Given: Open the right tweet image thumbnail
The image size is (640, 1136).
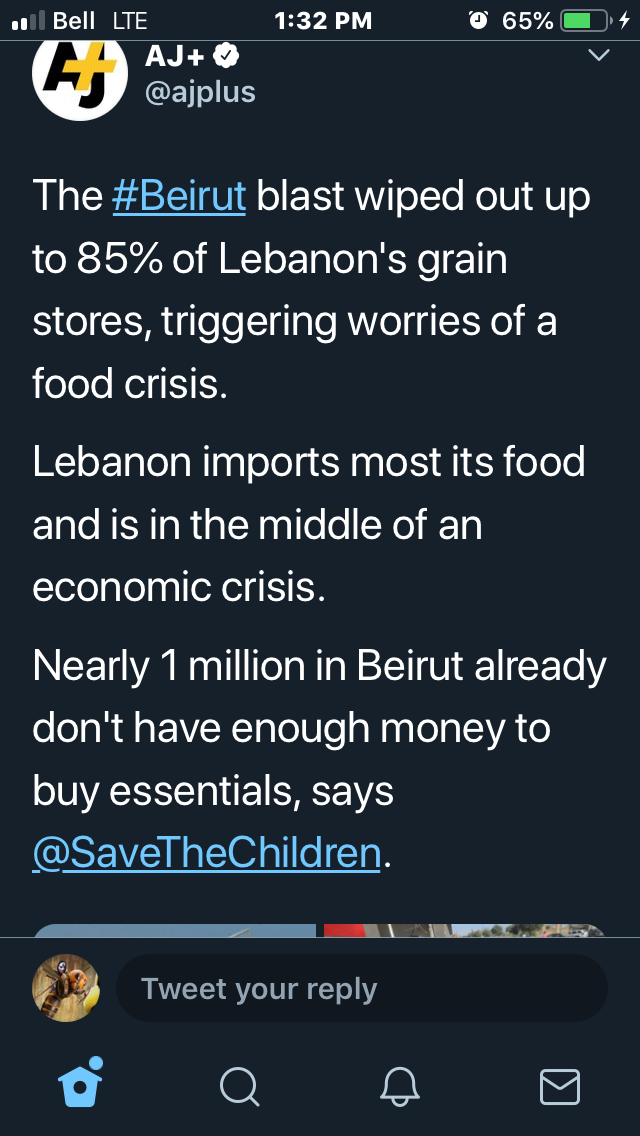Looking at the screenshot, I should pos(464,930).
